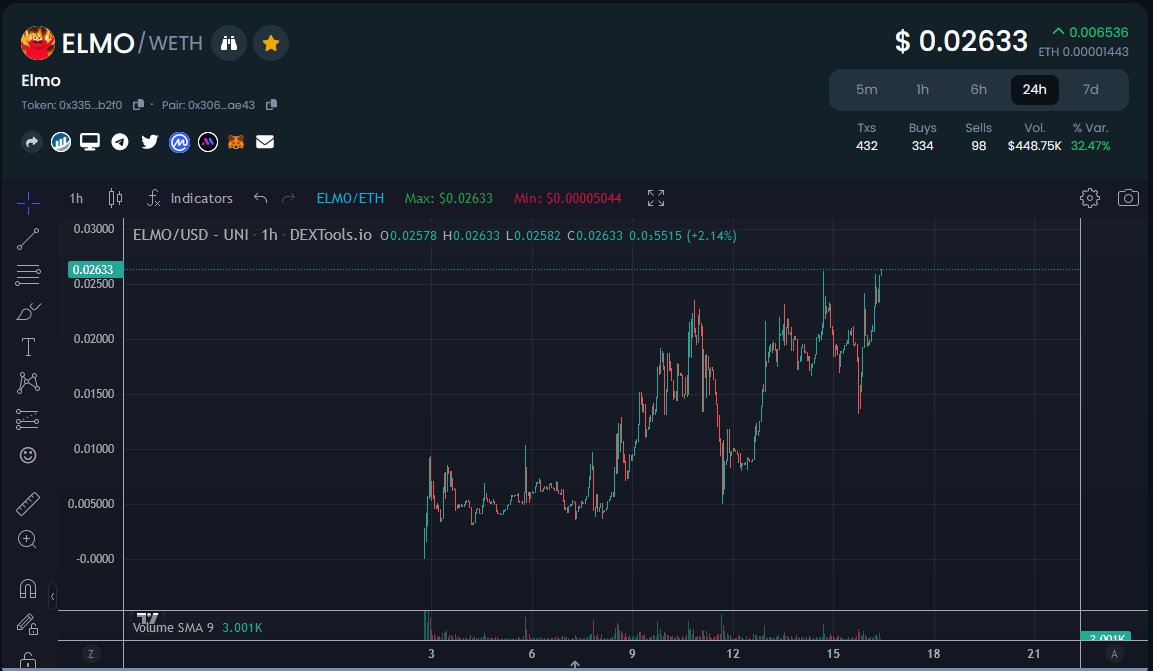
Task: Click the Txs count 432
Action: coord(866,146)
